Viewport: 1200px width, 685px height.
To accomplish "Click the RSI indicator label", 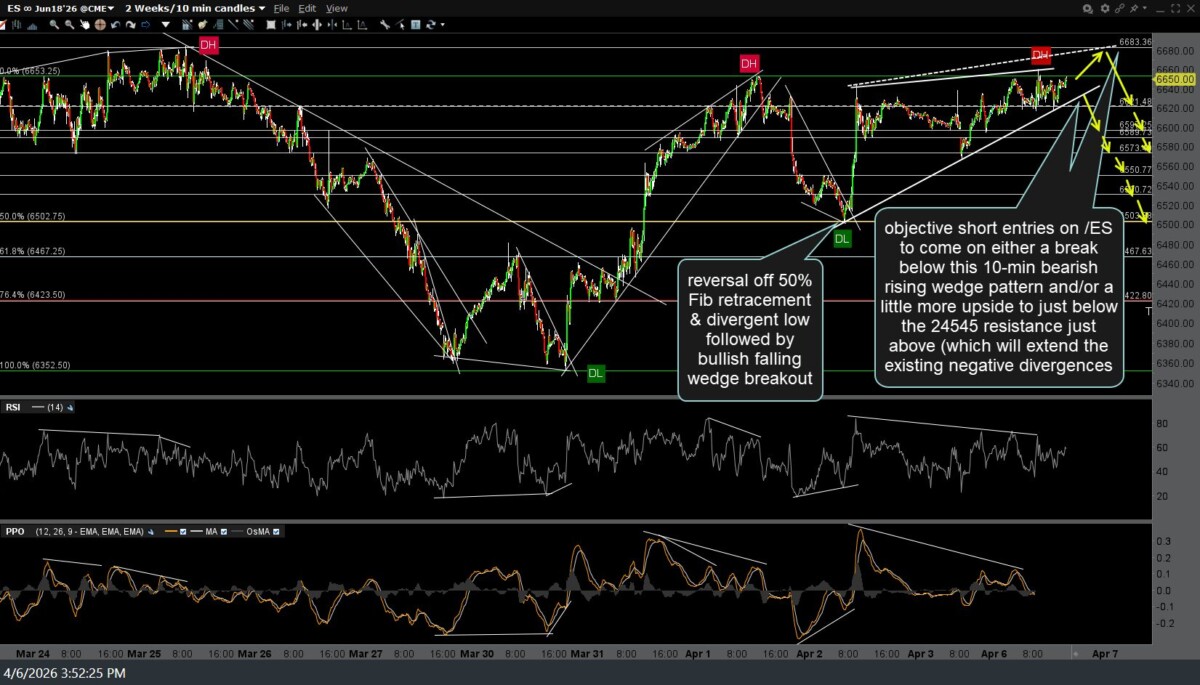I will tap(15, 407).
